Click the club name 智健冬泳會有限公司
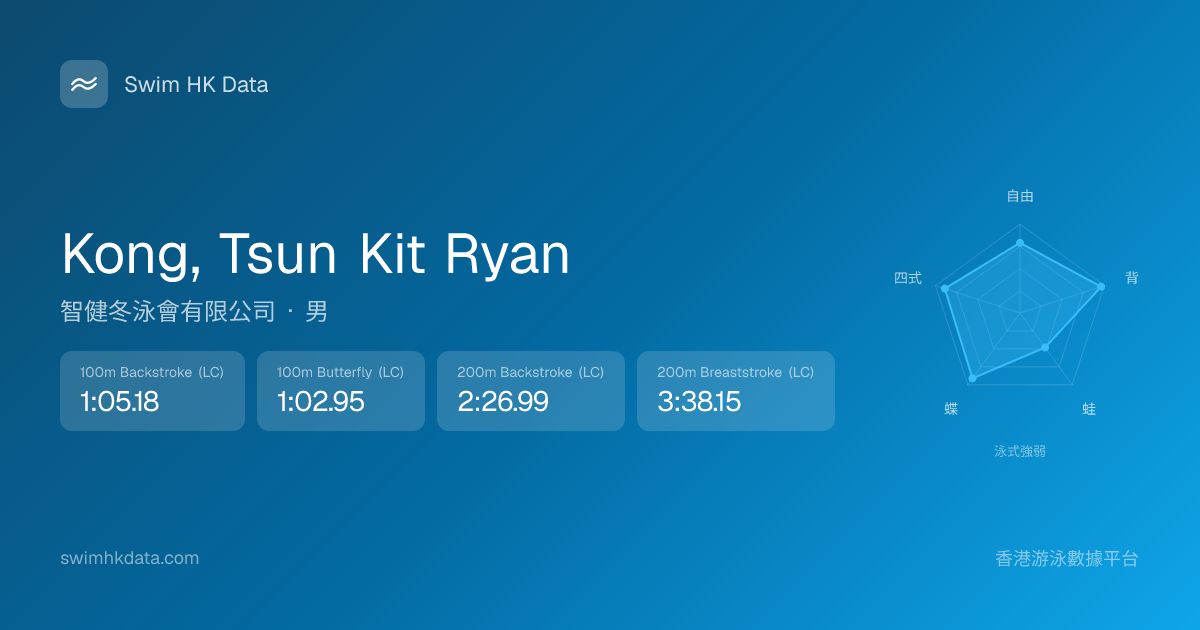Viewport: 1200px width, 630px height. (167, 312)
